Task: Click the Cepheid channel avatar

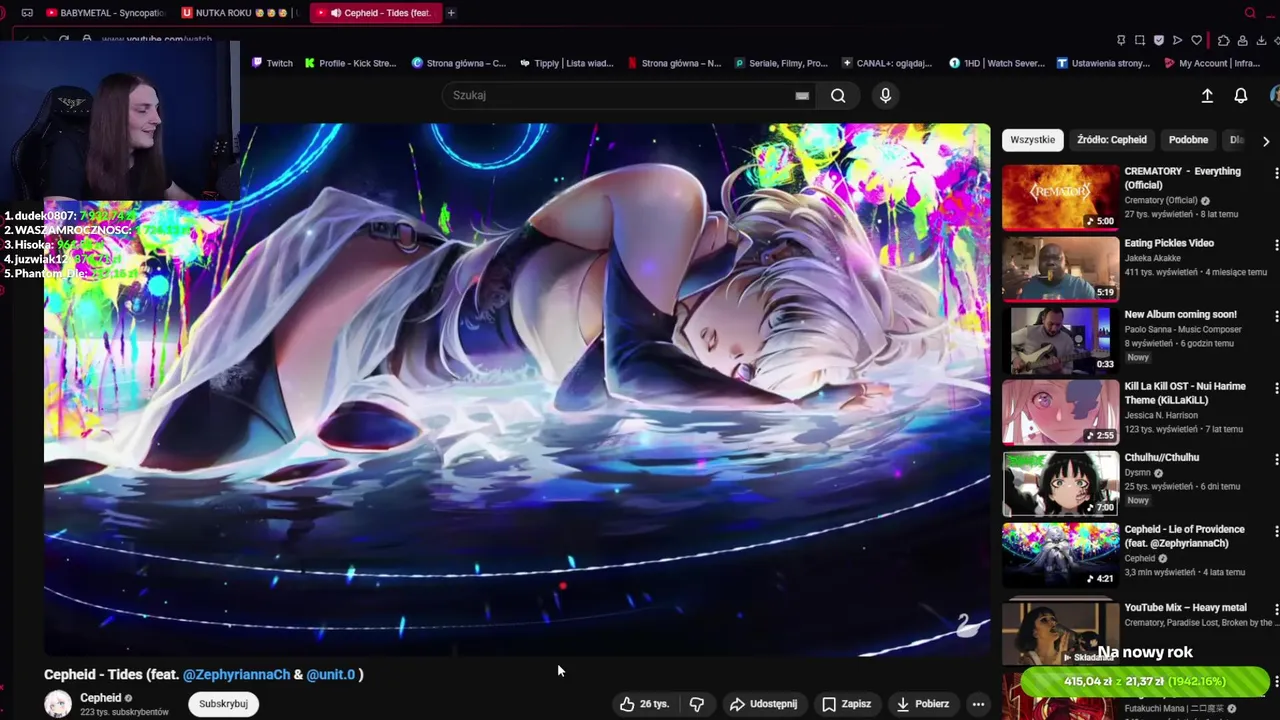Action: (x=58, y=704)
